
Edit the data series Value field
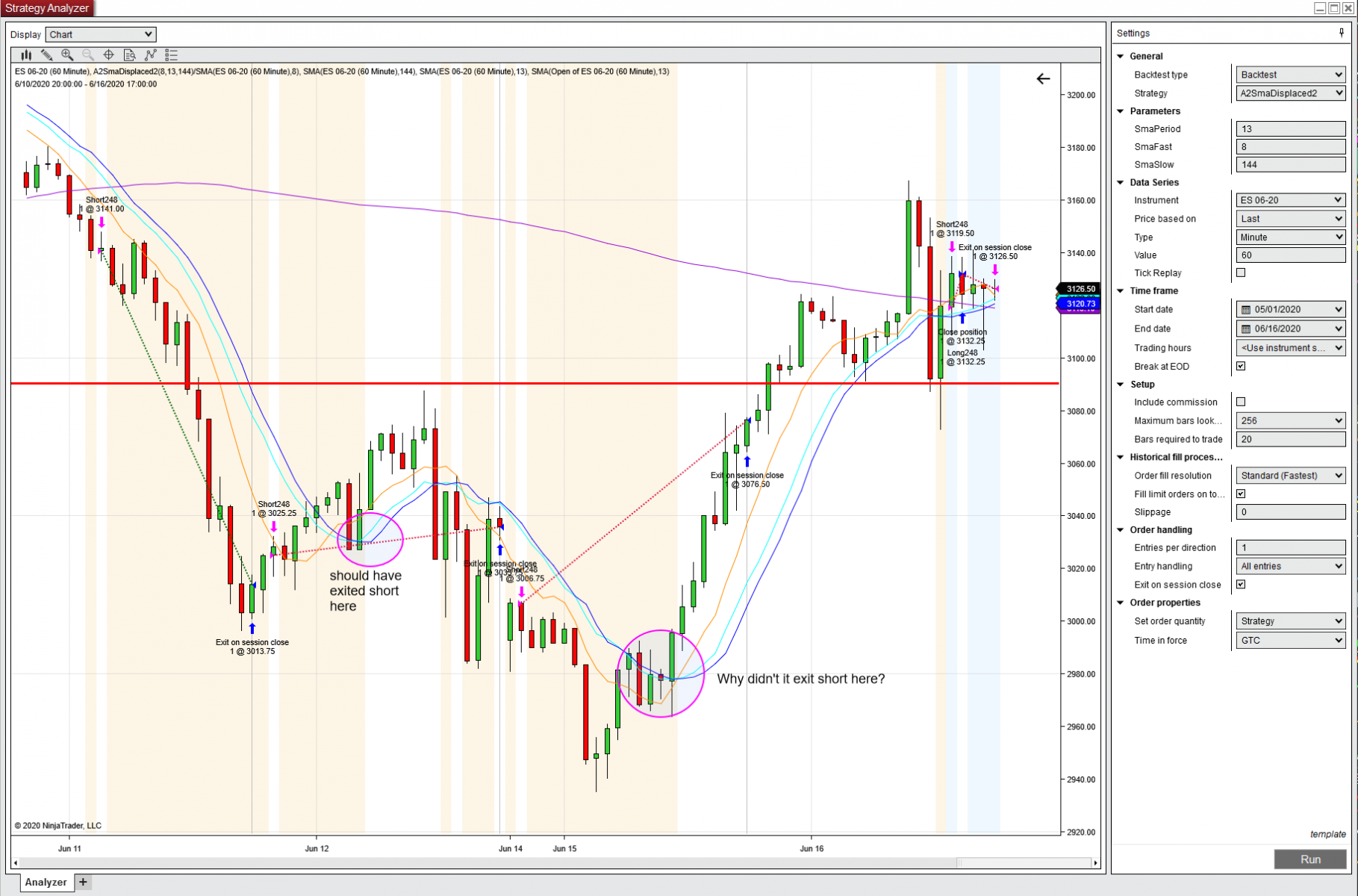(x=1291, y=255)
